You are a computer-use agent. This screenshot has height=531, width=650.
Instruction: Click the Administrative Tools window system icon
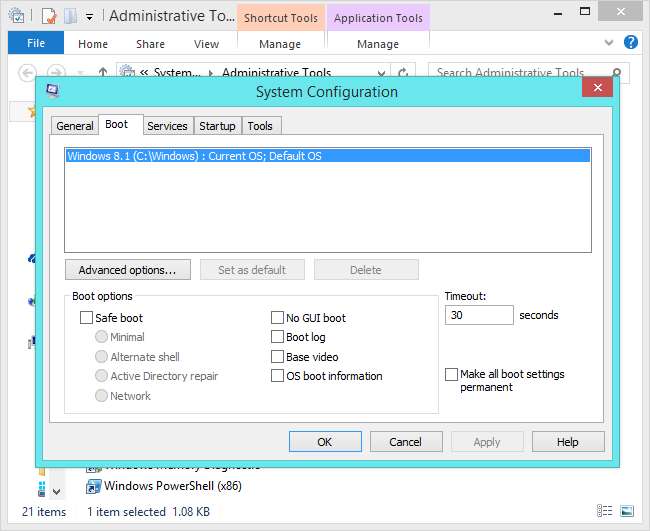[16, 16]
